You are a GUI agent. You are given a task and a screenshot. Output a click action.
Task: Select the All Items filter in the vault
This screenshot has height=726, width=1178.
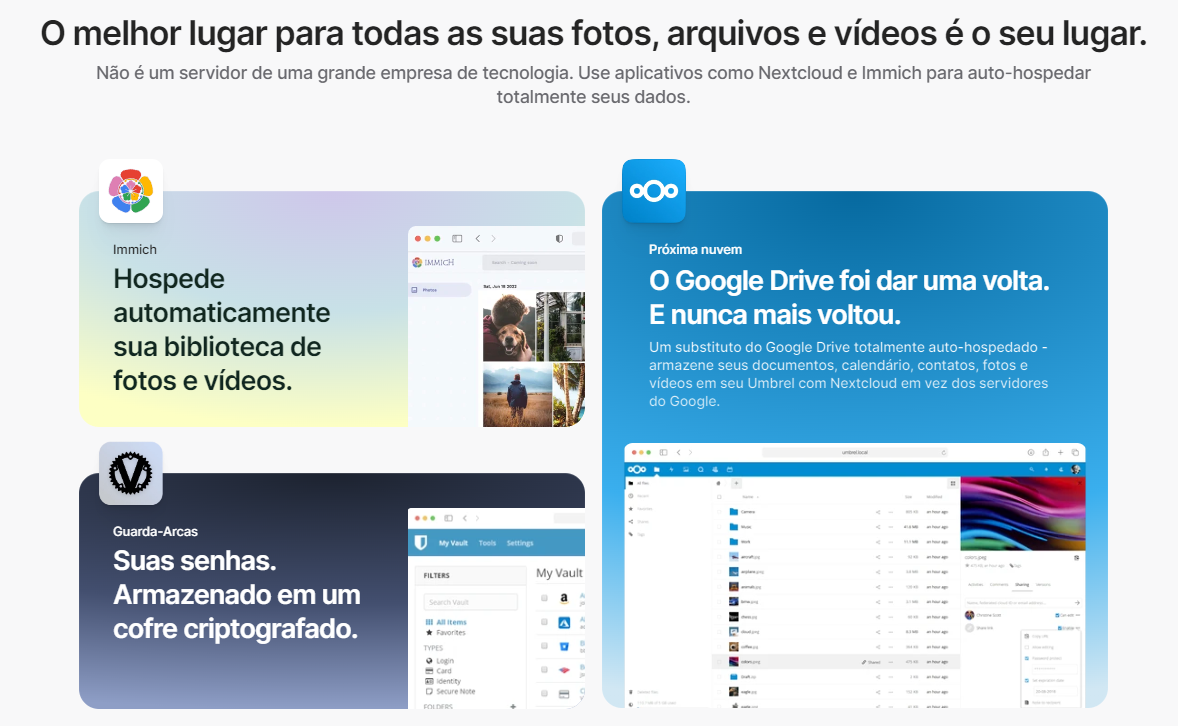446,622
